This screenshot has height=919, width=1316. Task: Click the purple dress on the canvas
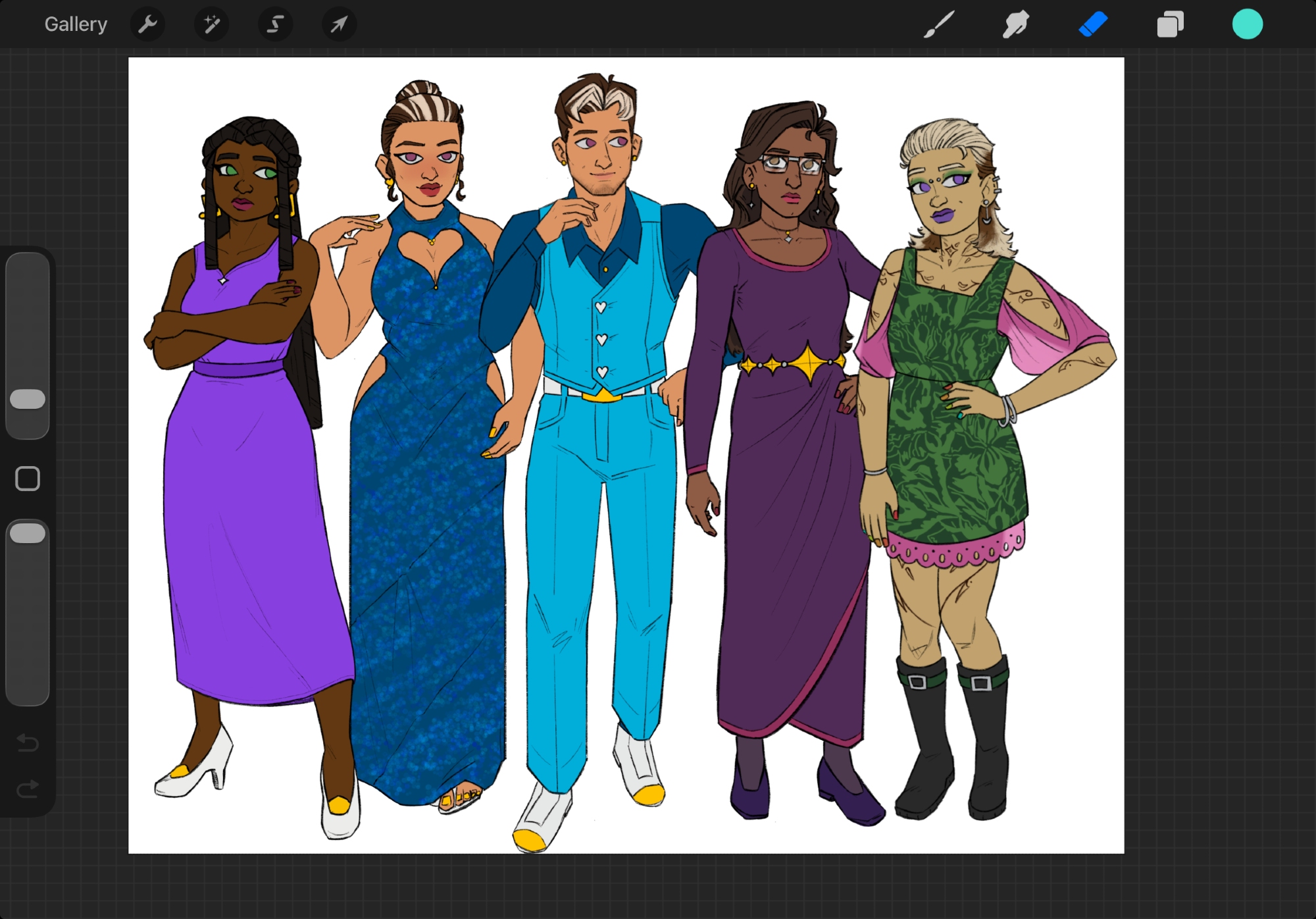(250, 527)
